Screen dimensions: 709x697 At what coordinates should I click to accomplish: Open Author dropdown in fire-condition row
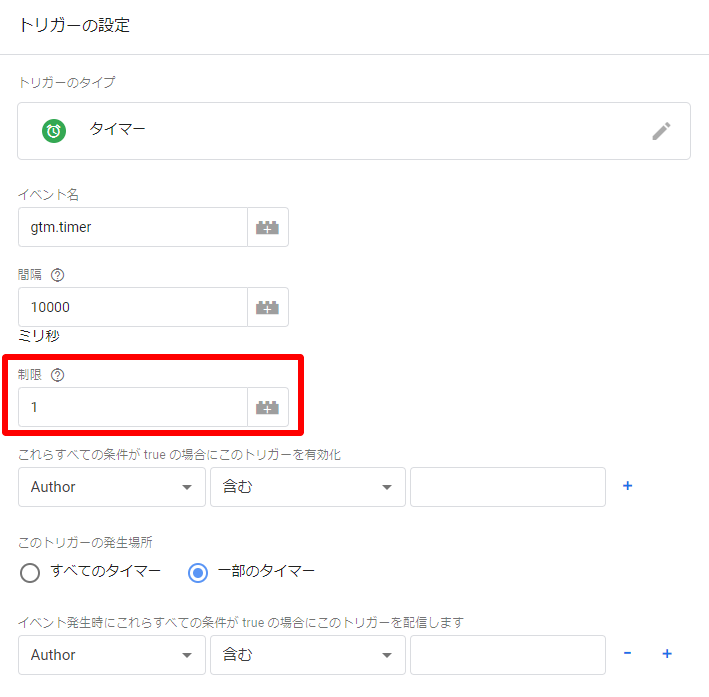coord(112,655)
